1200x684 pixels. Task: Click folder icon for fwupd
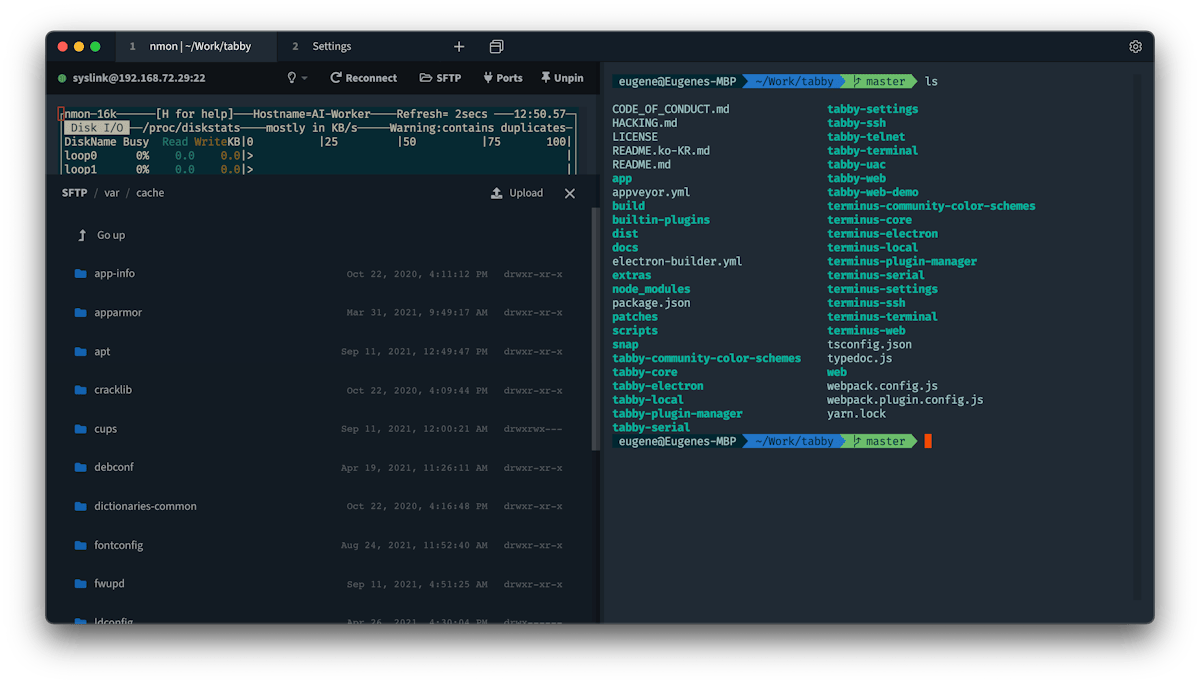click(81, 584)
